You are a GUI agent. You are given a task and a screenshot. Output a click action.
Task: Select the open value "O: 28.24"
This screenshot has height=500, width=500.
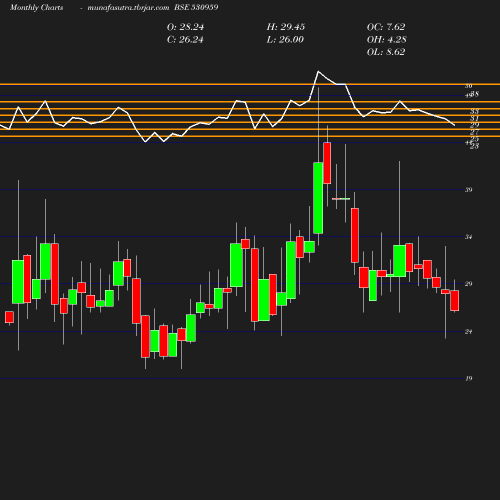click(185, 27)
